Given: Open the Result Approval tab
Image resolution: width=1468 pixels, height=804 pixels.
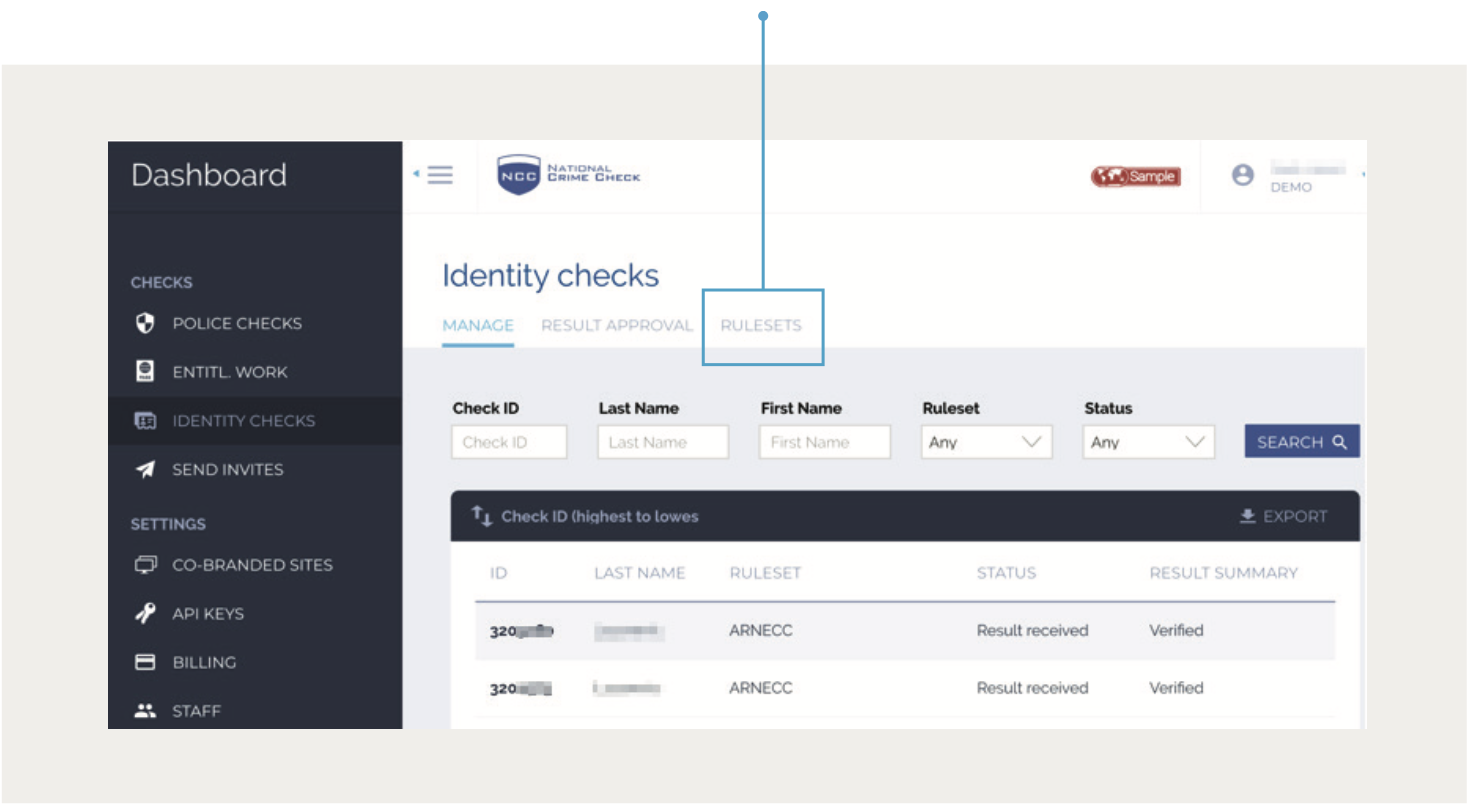Looking at the screenshot, I should (x=616, y=325).
